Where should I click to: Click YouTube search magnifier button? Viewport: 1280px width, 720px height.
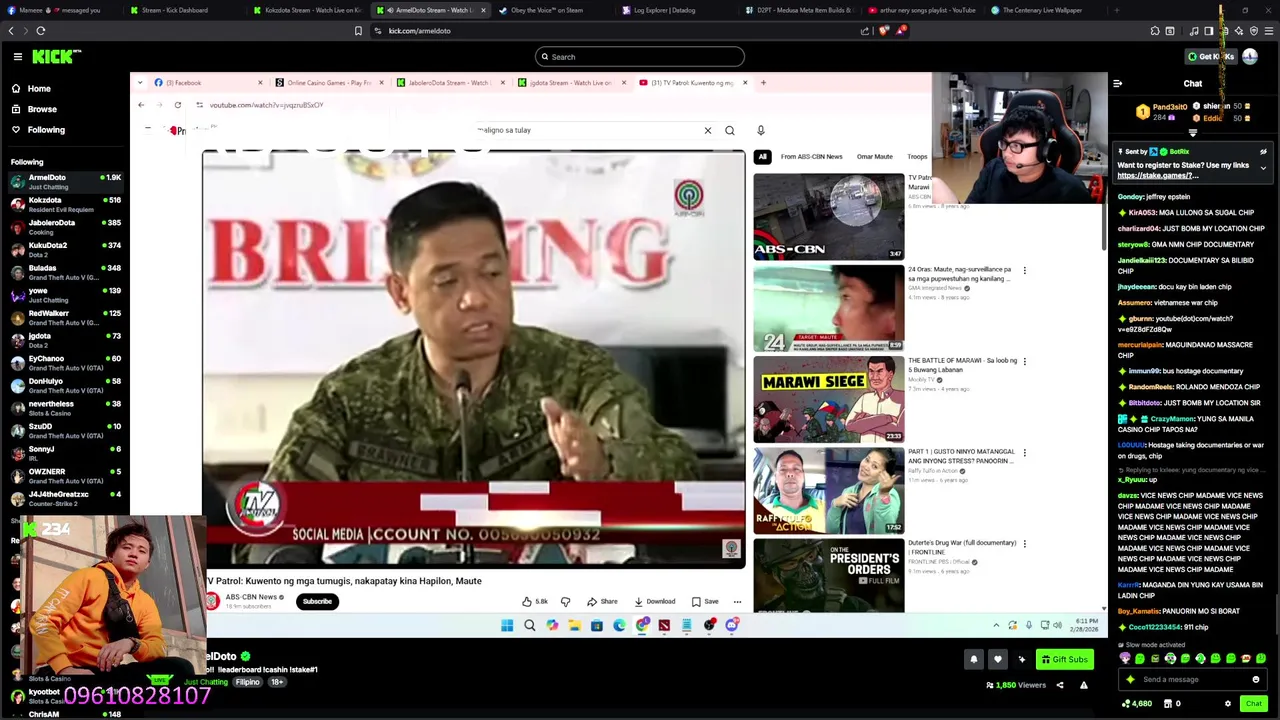(730, 131)
